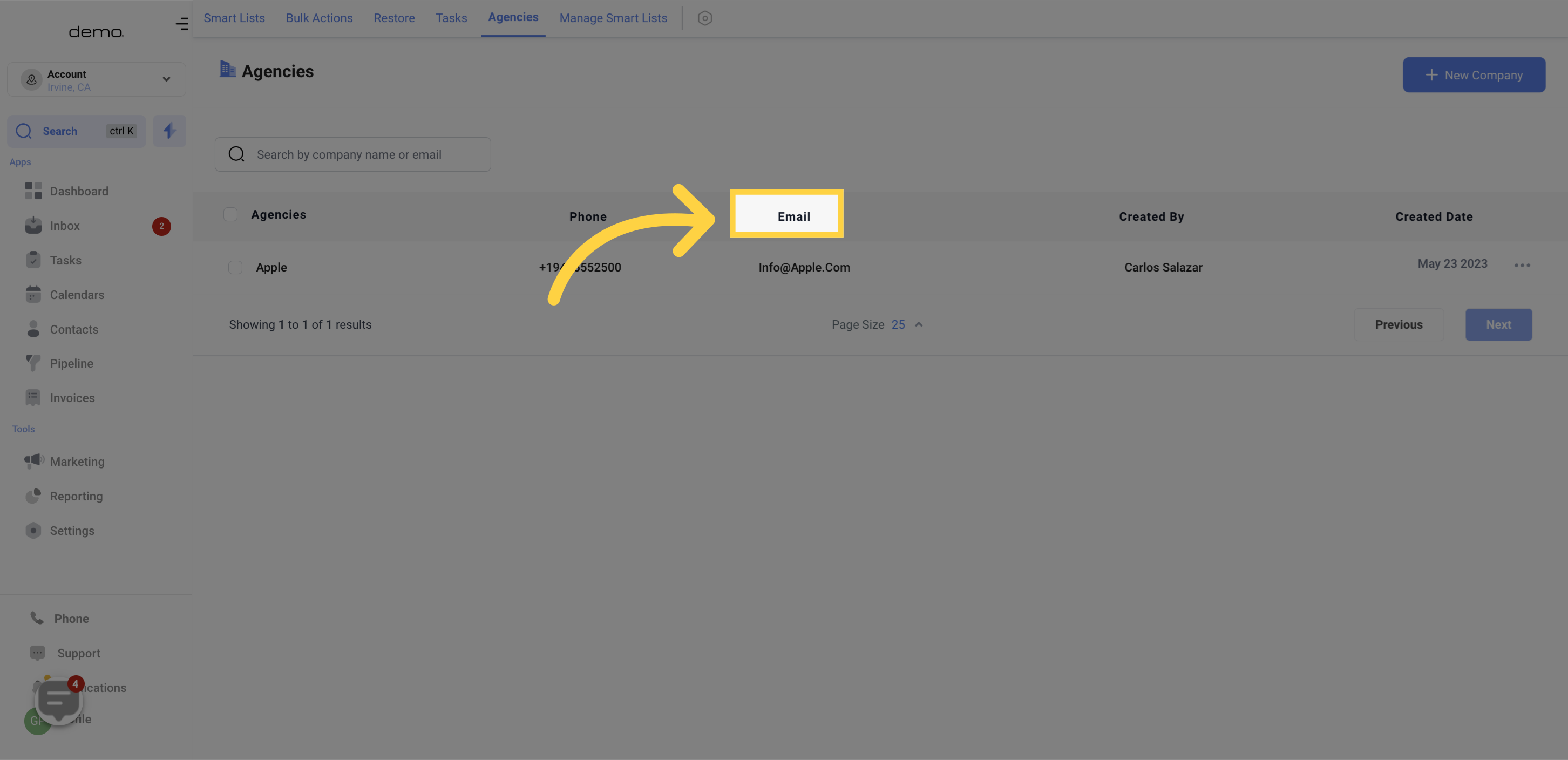
Task: Select the Apple row checkbox
Action: point(235,267)
